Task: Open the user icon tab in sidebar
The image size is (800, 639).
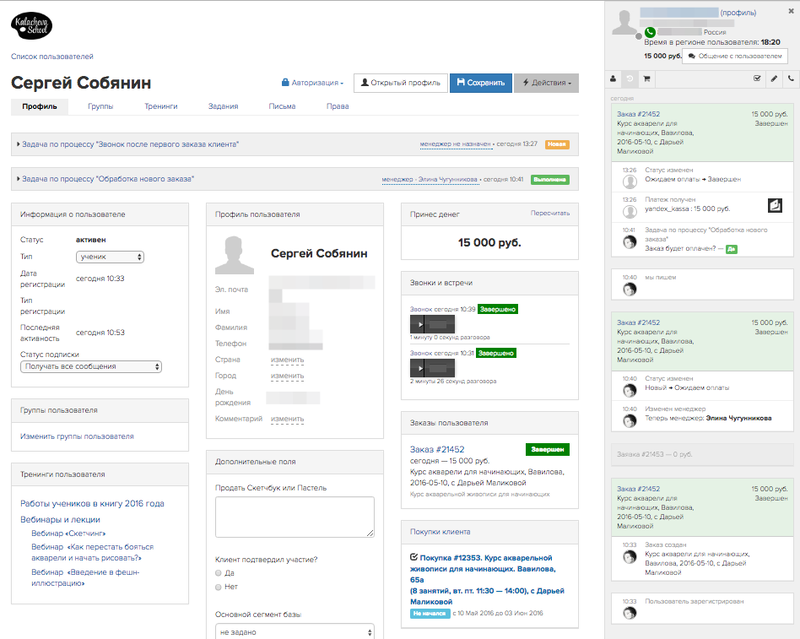Action: point(613,79)
